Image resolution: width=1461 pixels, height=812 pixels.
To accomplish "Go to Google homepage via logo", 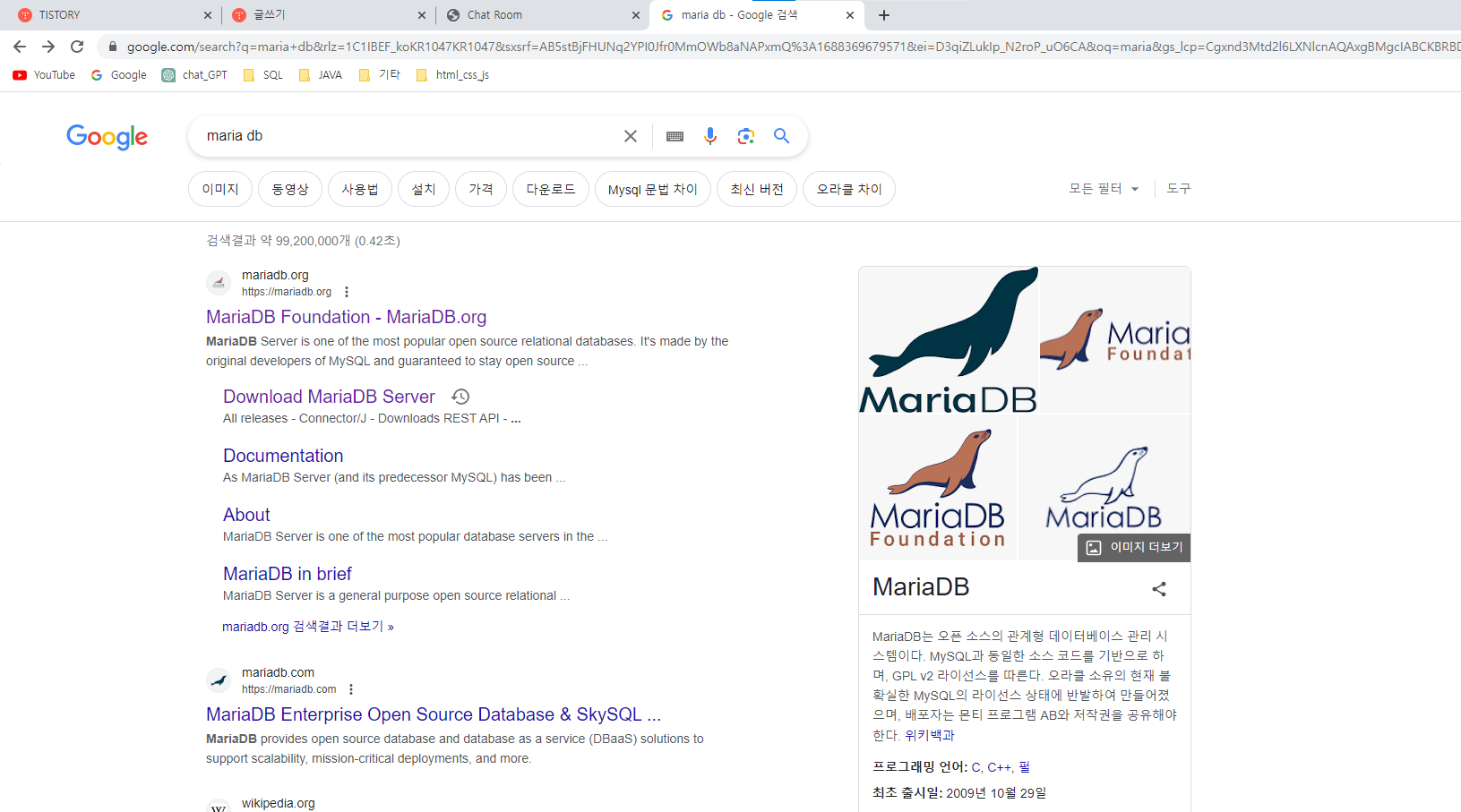I will coord(107,137).
